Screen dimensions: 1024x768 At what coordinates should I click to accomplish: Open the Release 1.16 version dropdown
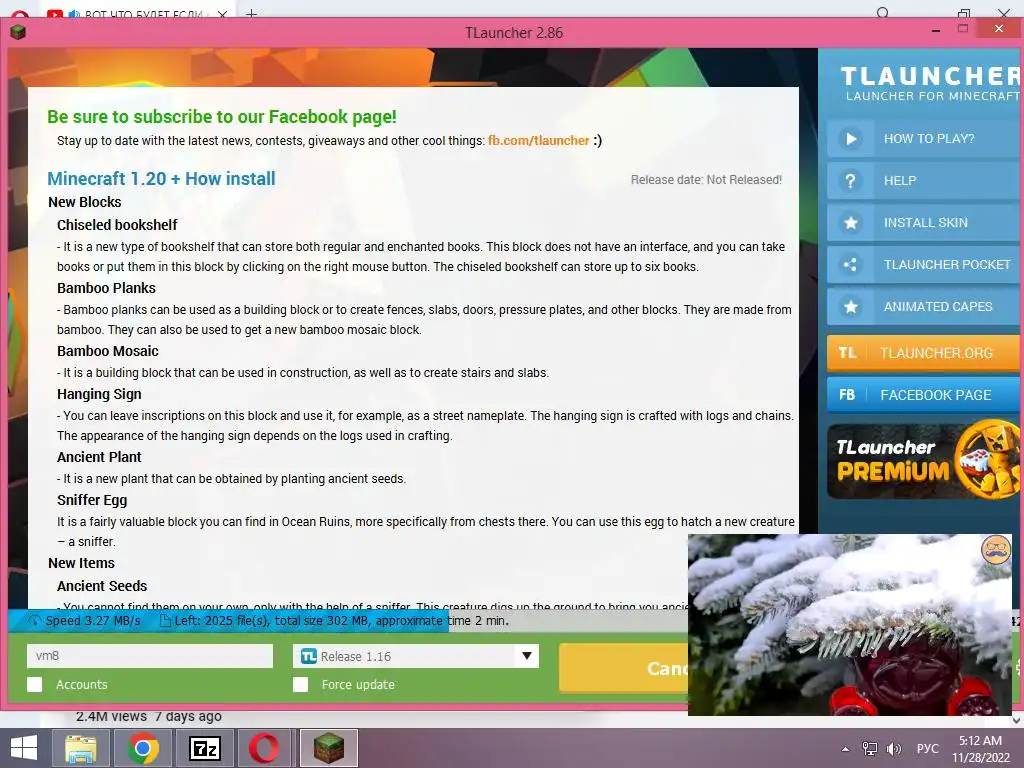[416, 656]
